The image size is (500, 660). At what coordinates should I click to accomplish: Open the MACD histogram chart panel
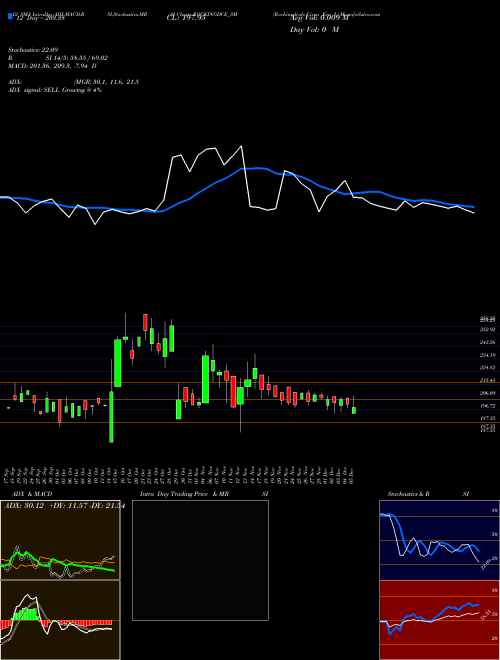point(60,620)
